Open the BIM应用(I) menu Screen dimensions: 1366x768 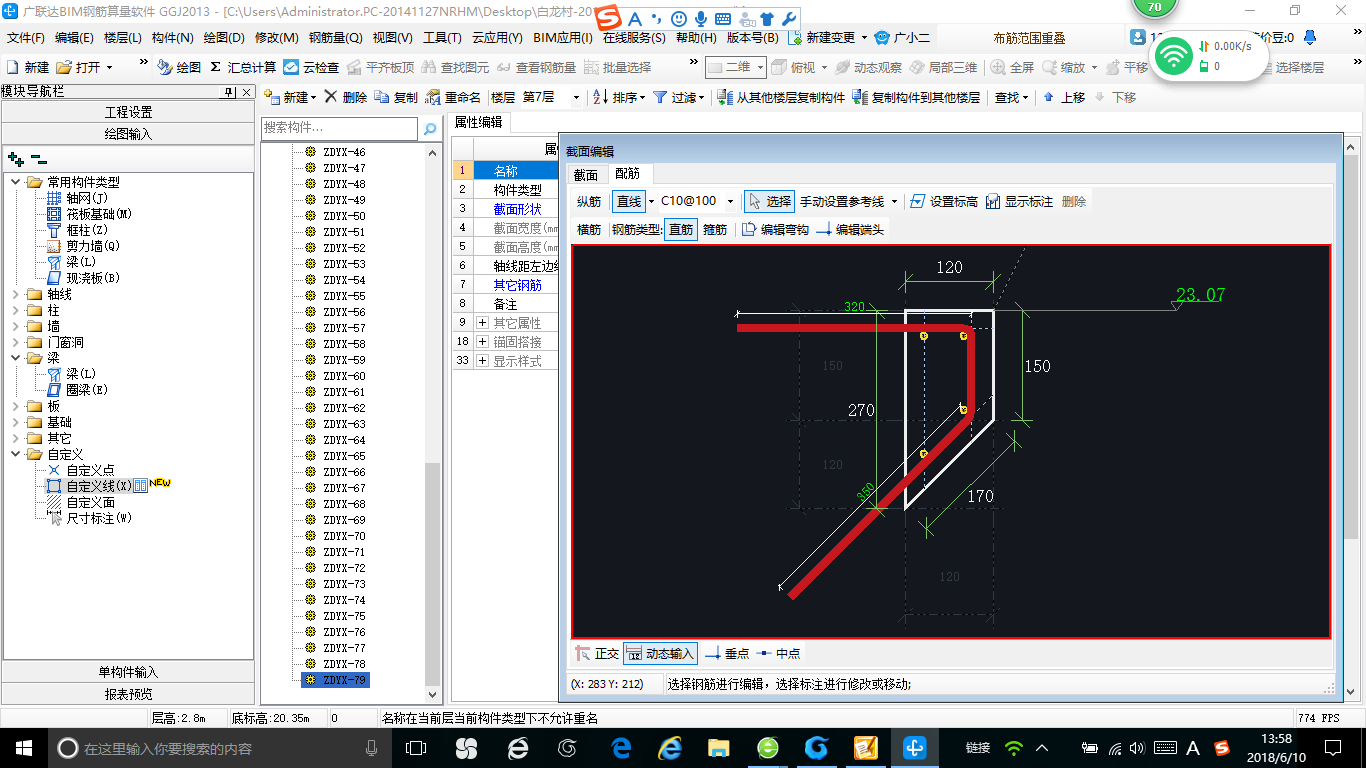coord(563,38)
